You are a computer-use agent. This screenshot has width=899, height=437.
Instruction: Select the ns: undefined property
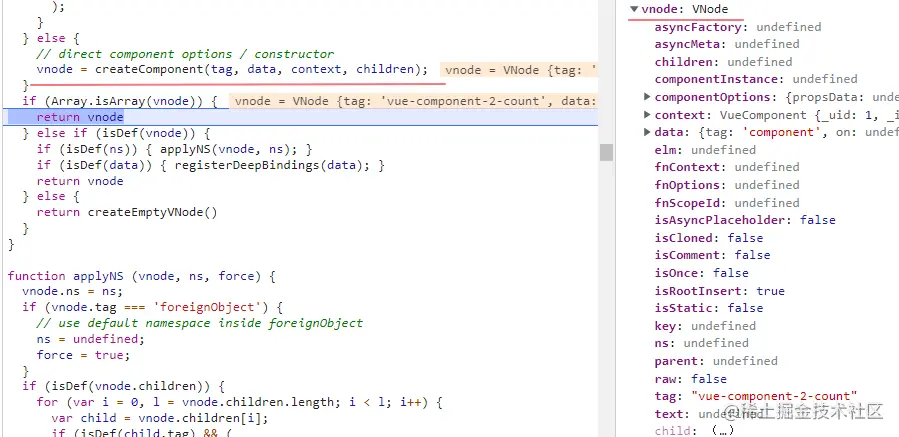pos(702,343)
